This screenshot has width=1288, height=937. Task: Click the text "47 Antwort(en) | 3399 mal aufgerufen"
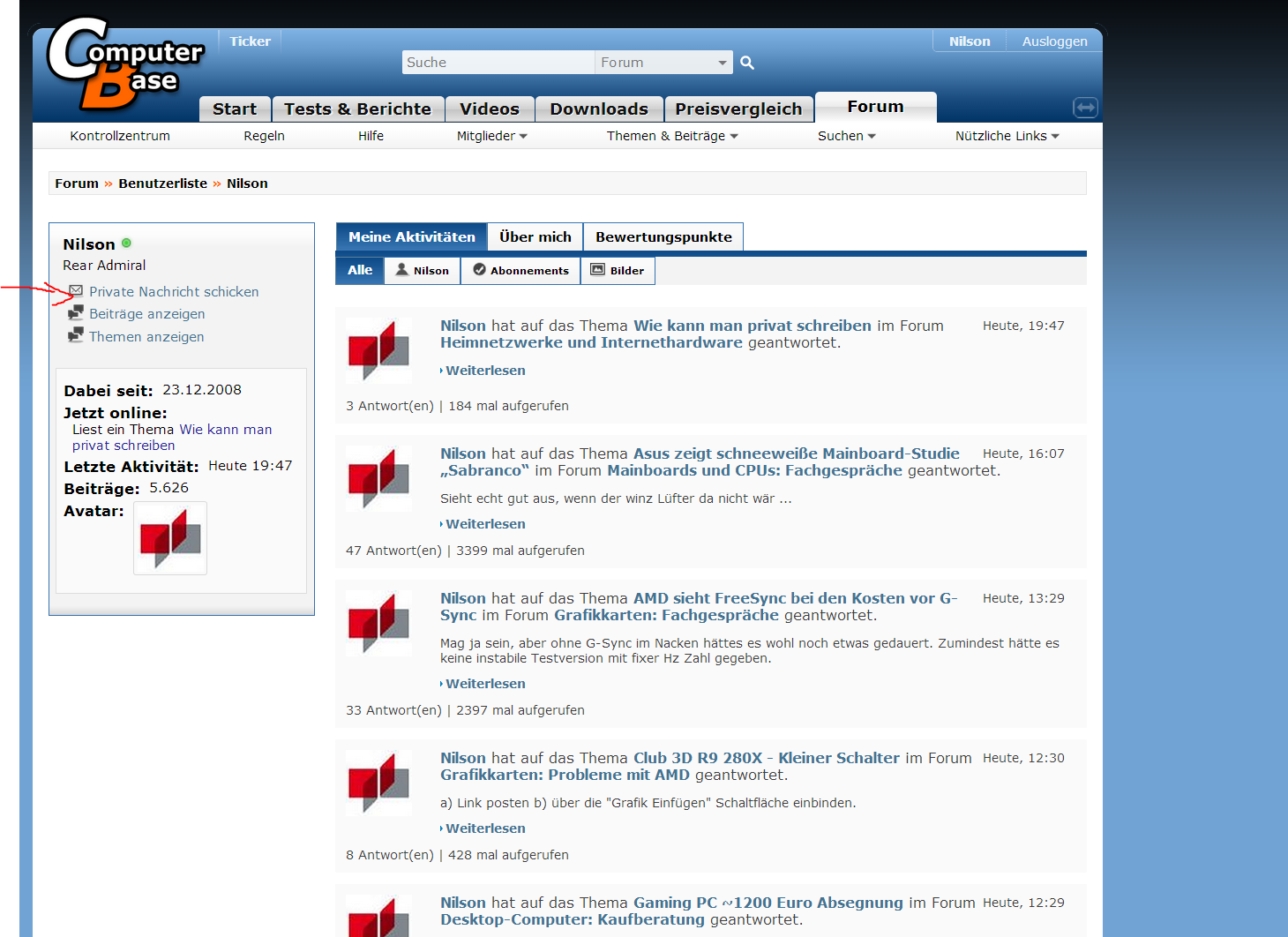pyautogui.click(x=465, y=551)
